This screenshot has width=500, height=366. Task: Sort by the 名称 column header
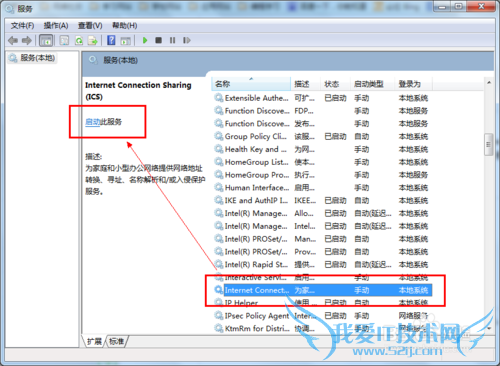coord(251,84)
